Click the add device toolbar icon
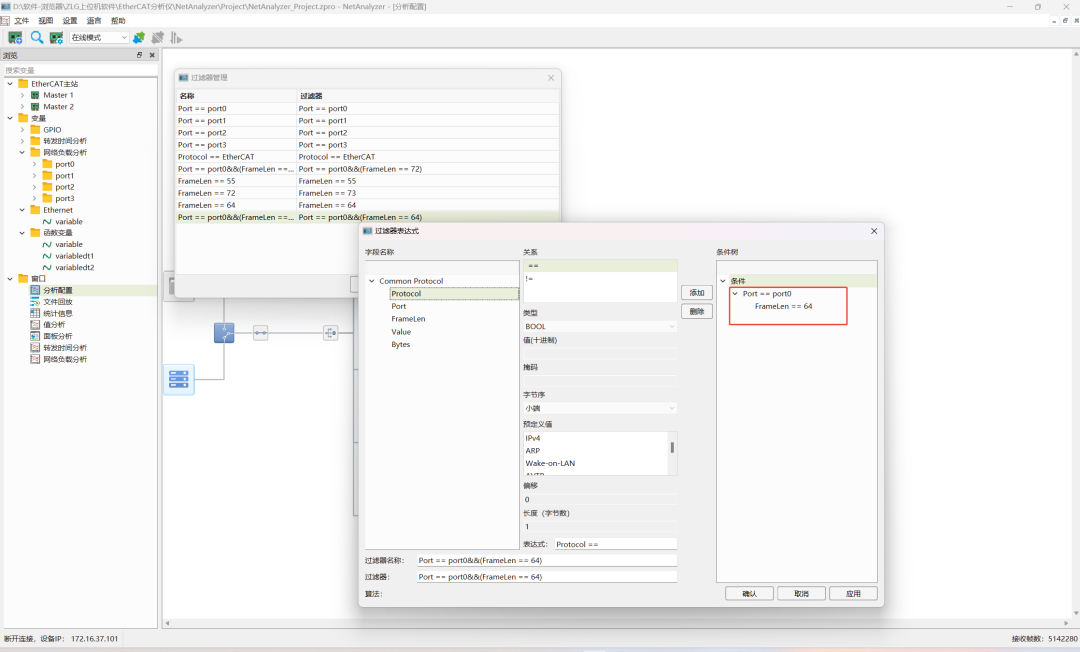 [15, 38]
